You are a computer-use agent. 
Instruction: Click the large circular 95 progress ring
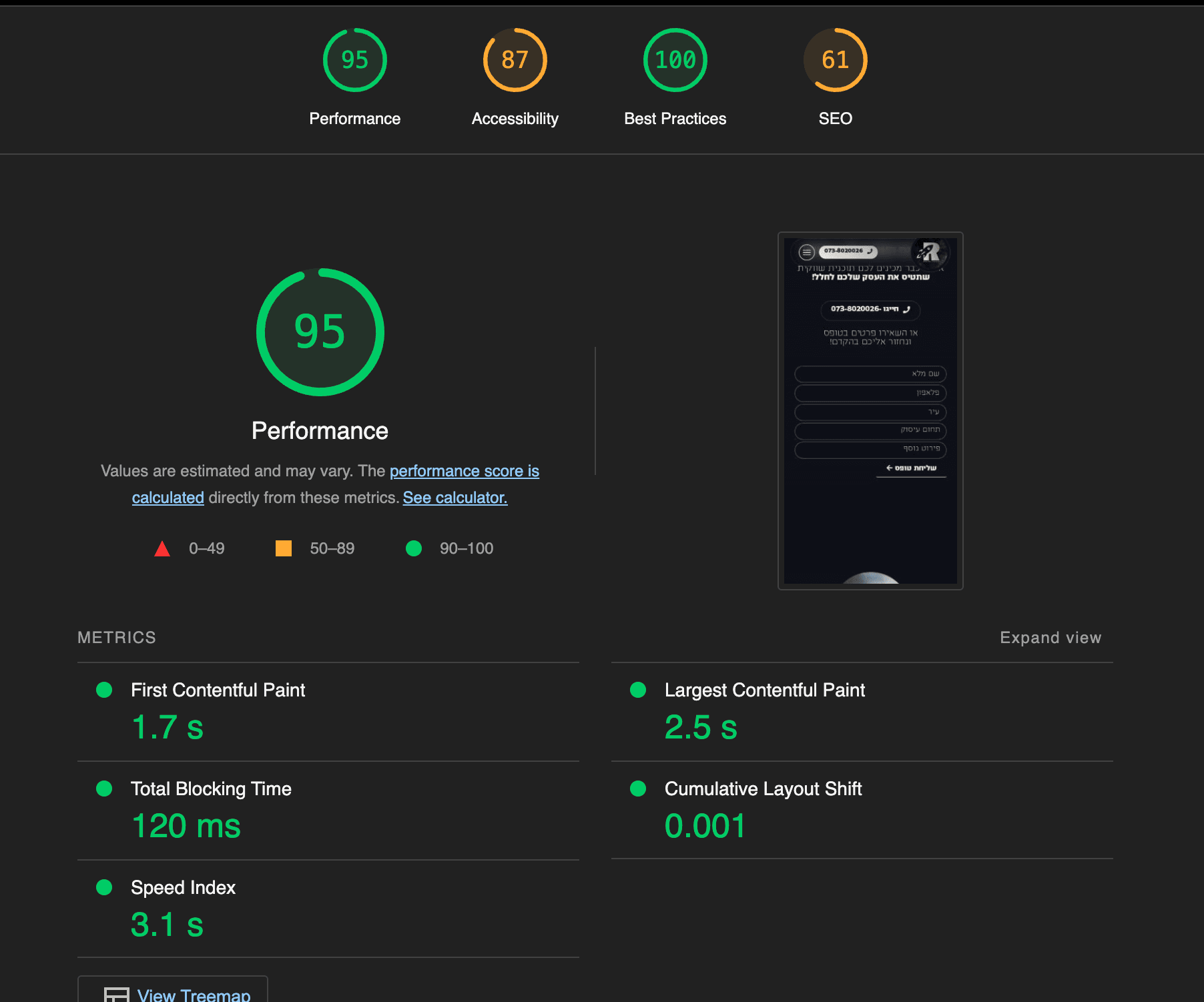tap(320, 332)
